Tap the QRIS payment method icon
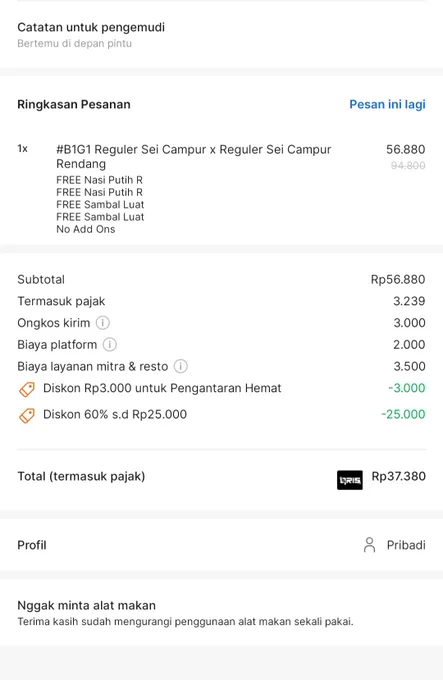 coord(350,480)
